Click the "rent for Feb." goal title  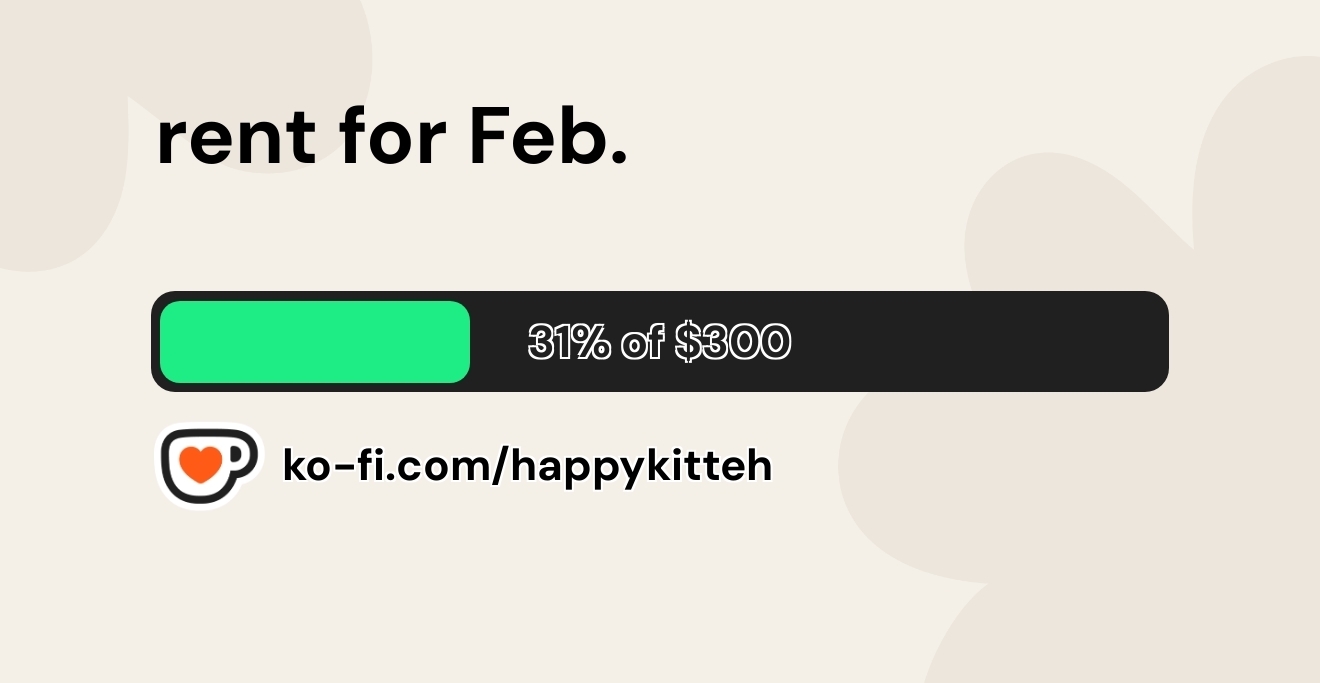(392, 137)
